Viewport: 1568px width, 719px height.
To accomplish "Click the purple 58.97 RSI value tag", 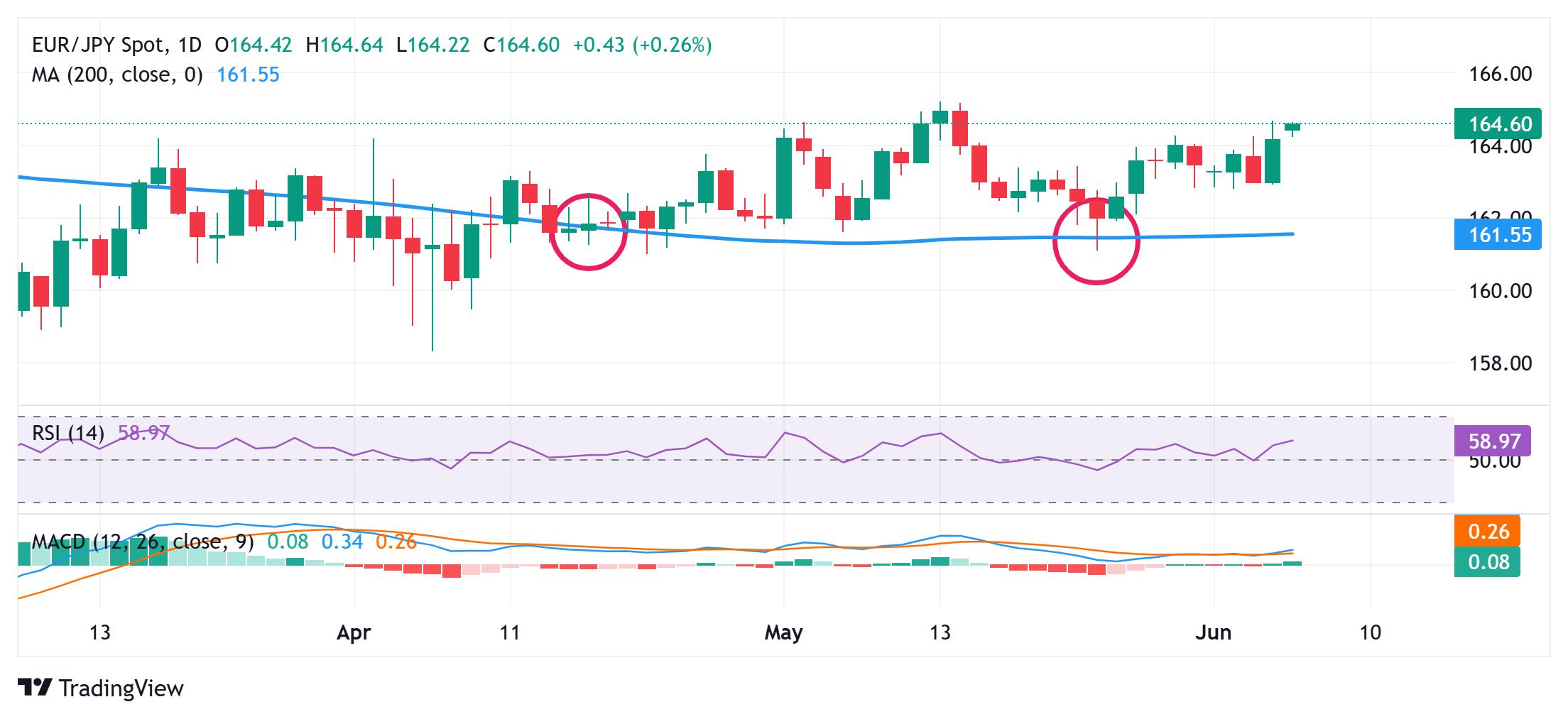I will click(1493, 441).
